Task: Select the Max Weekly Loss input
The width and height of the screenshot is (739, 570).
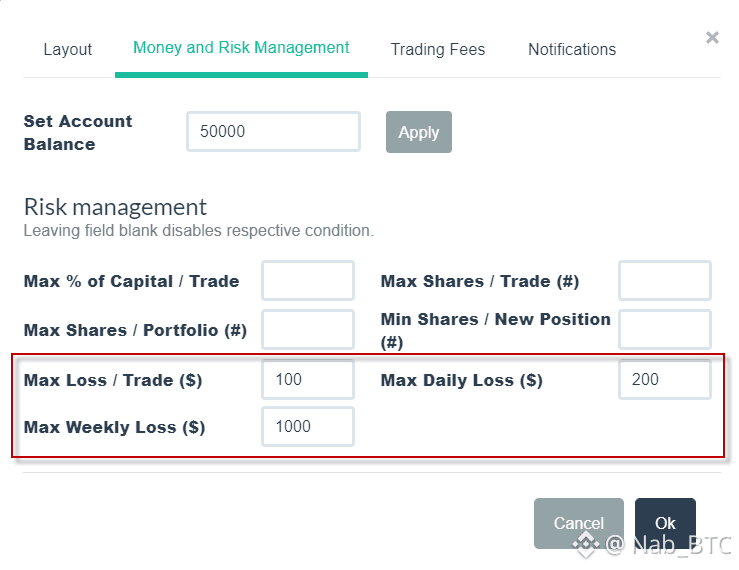Action: tap(308, 427)
